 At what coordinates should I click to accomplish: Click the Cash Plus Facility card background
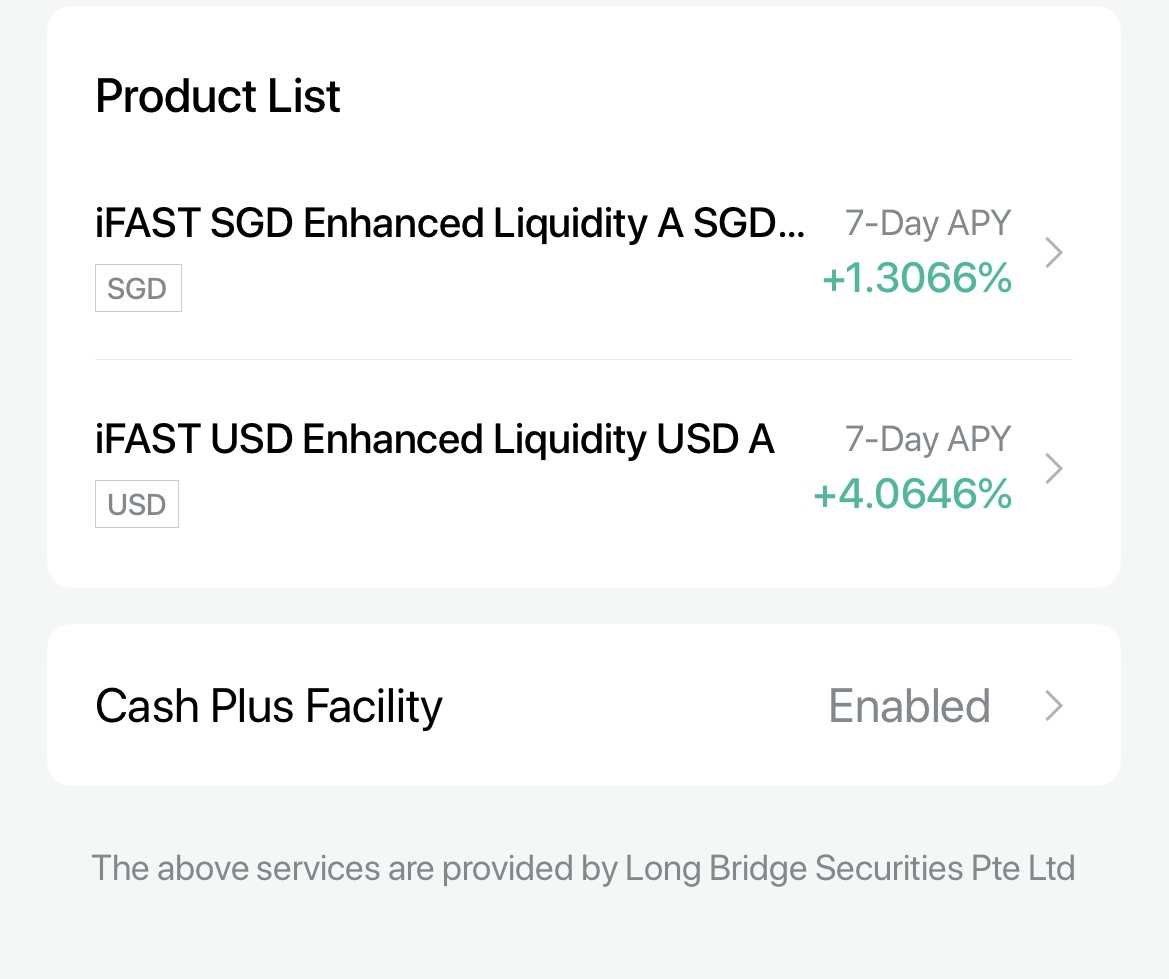pos(583,760)
